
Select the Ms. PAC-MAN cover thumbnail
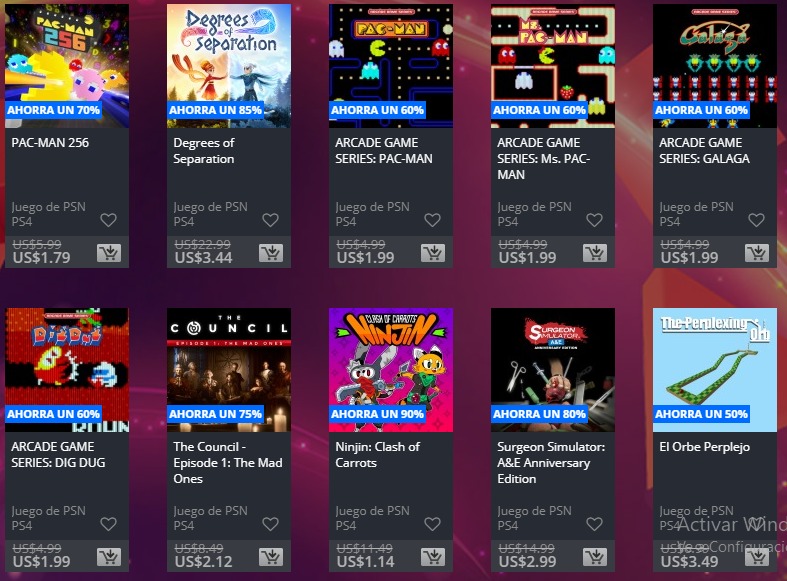pyautogui.click(x=553, y=66)
